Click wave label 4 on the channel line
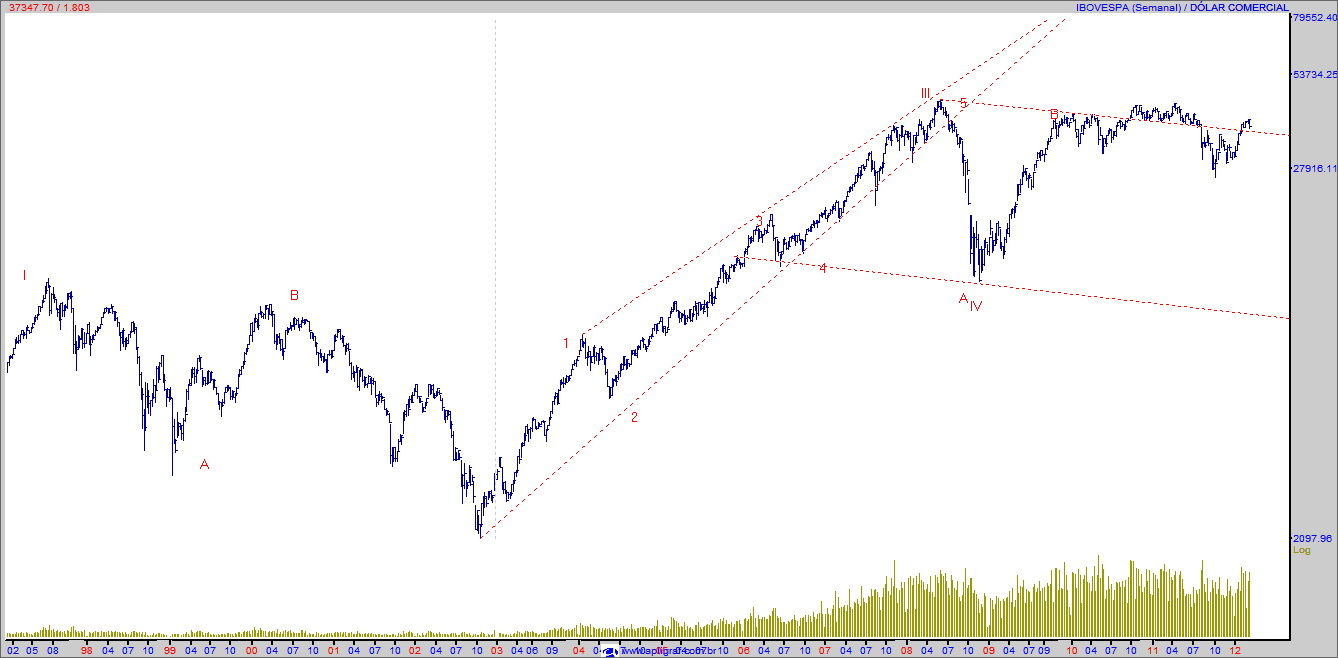The width and height of the screenshot is (1338, 658). click(x=823, y=267)
